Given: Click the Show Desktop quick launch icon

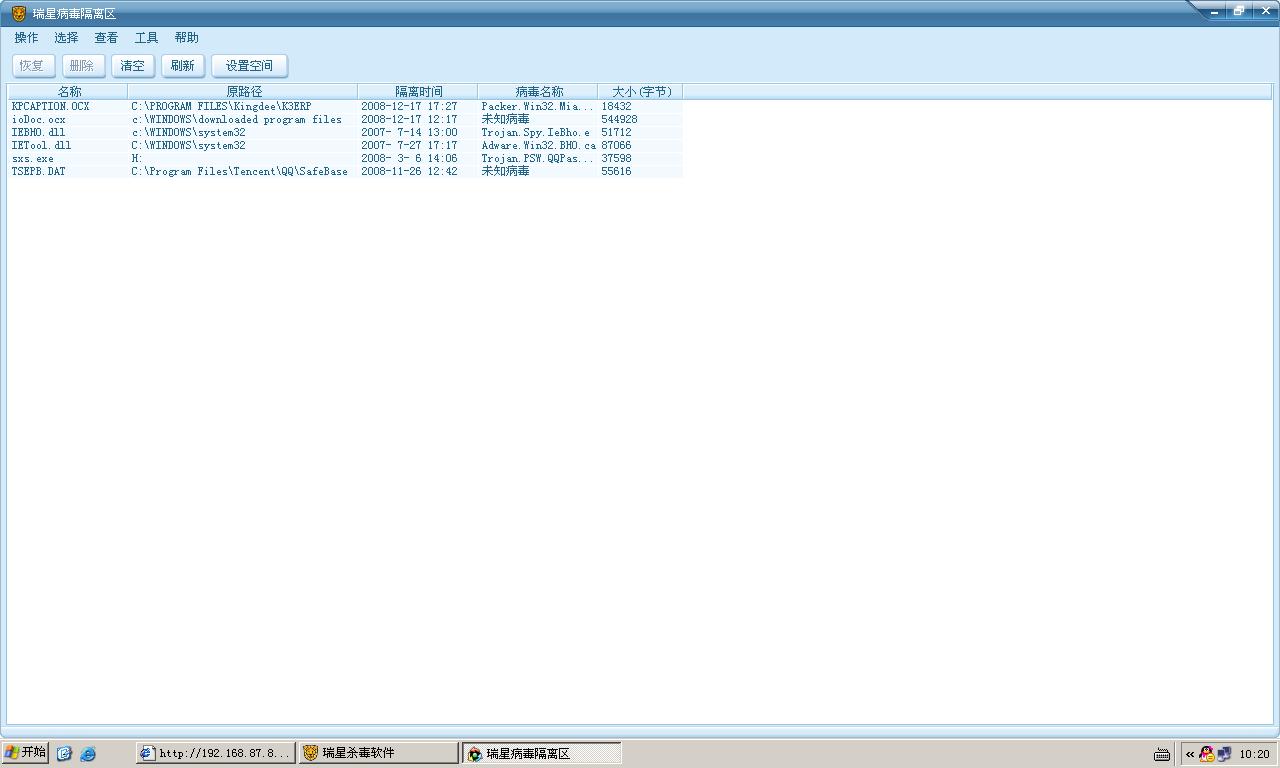Looking at the screenshot, I should pyautogui.click(x=64, y=753).
